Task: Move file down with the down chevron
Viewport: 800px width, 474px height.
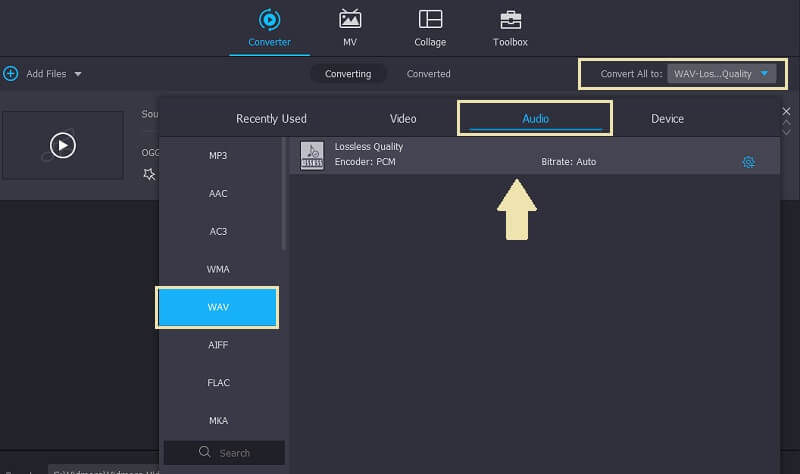Action: [x=786, y=133]
